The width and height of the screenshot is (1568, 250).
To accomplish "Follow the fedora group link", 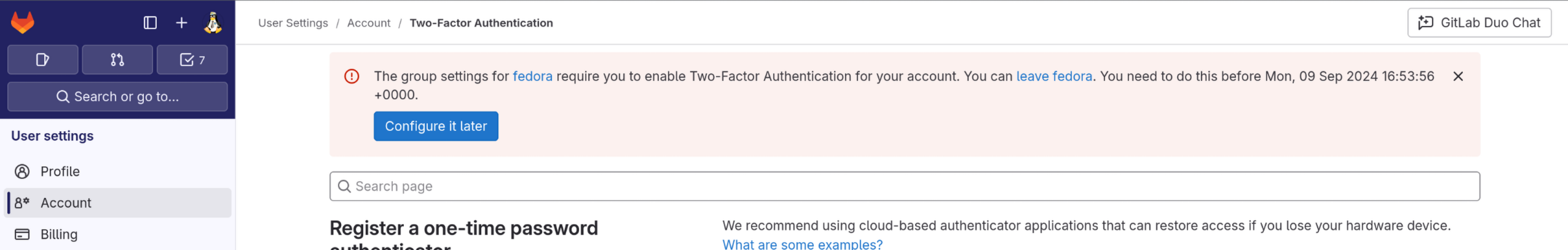I will pyautogui.click(x=532, y=76).
